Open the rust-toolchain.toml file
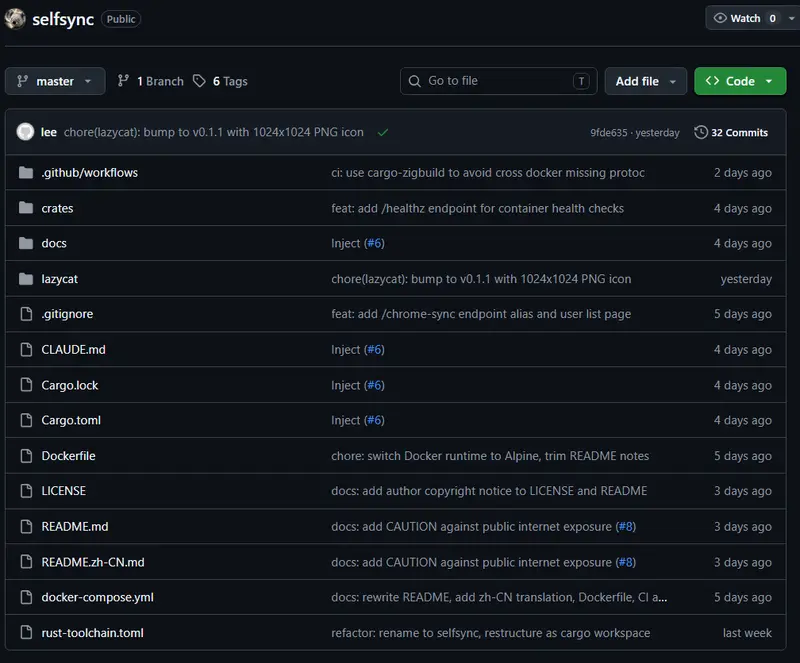This screenshot has width=800, height=663. click(x=92, y=633)
